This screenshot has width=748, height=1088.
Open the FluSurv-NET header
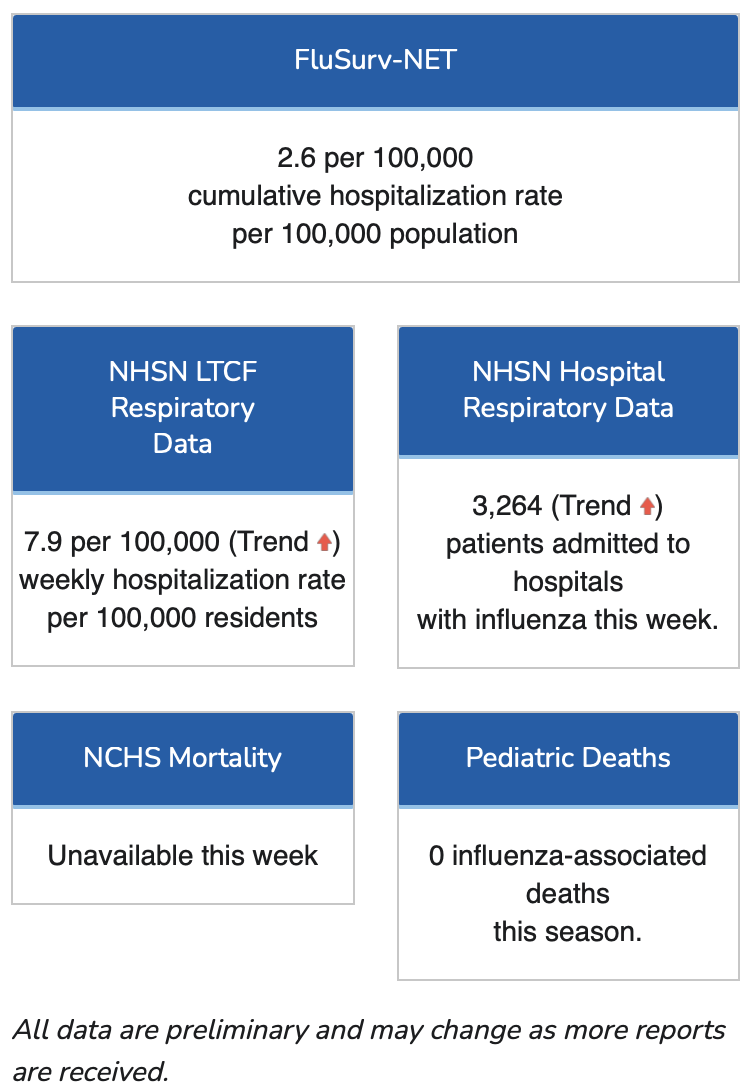click(375, 60)
